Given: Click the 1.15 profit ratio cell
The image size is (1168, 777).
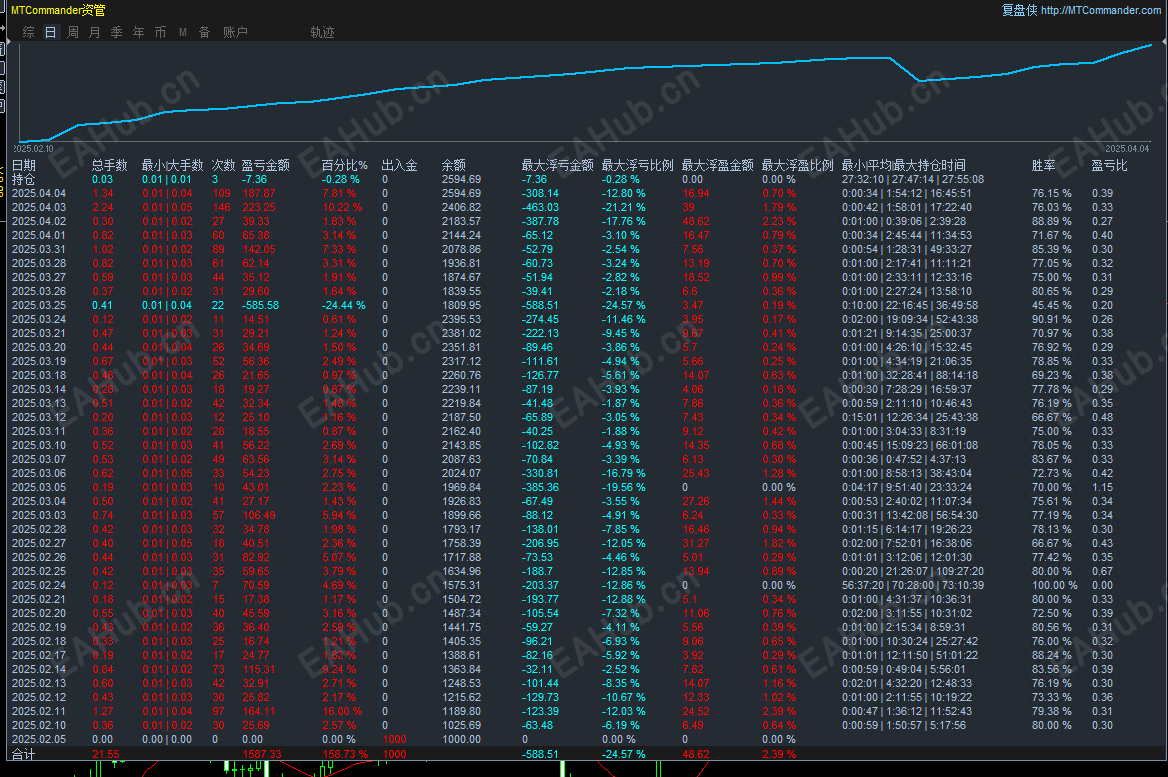Looking at the screenshot, I should click(1102, 487).
